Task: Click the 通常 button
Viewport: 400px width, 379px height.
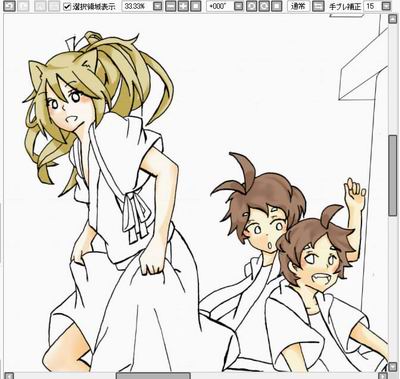Action: pos(298,6)
